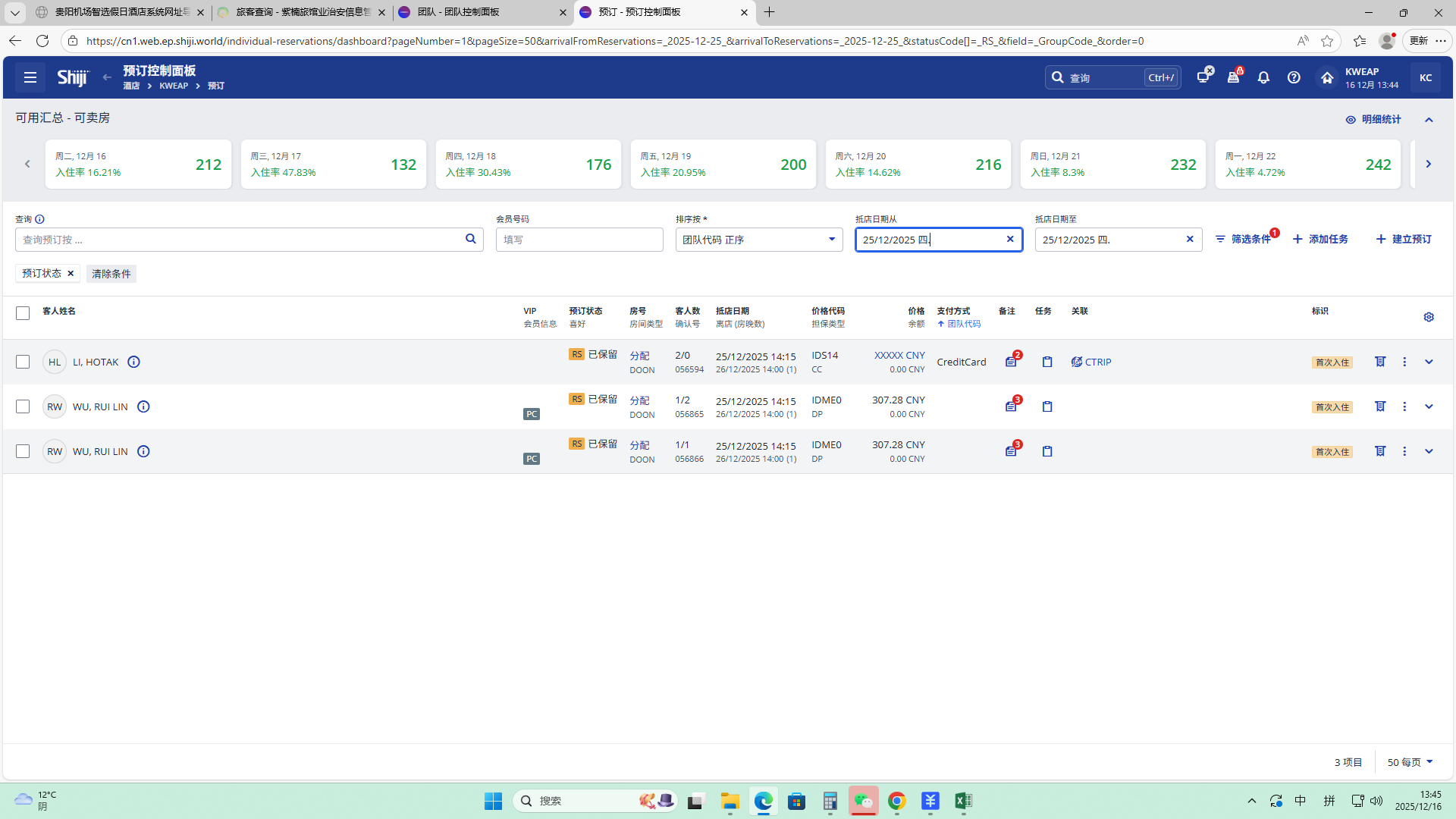This screenshot has width=1456, height=819.
Task: Open three-dot menu for LI, HOTAK row
Action: click(1404, 362)
